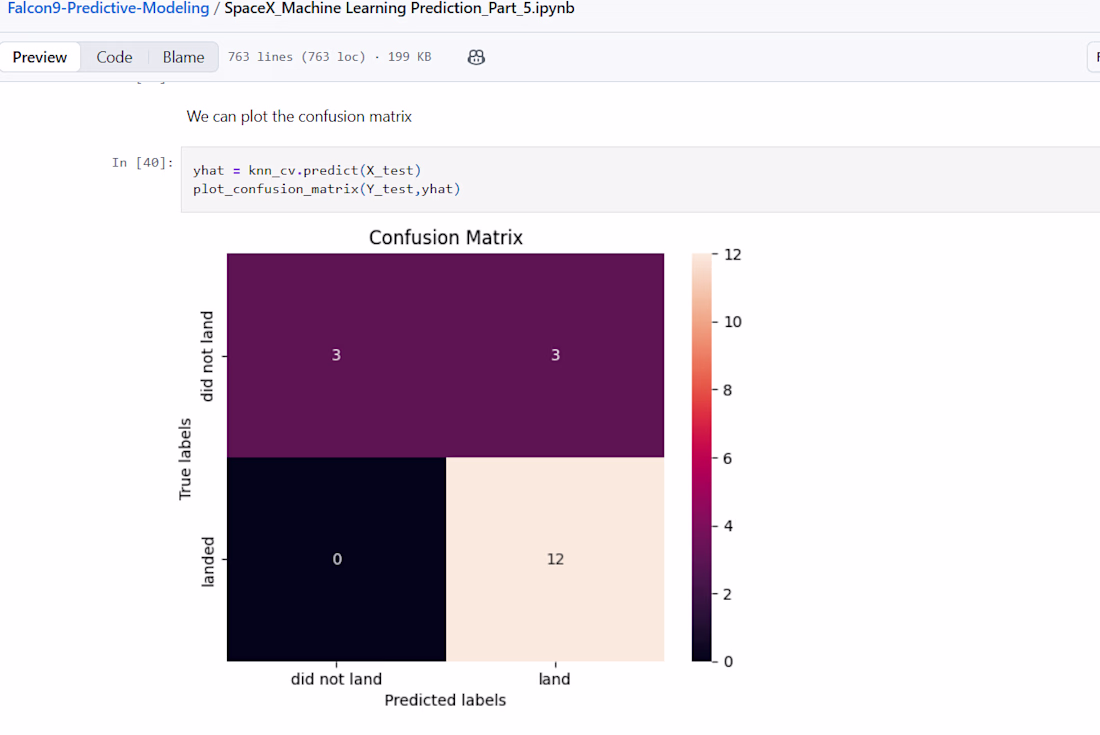The image size is (1100, 735).
Task: Click the Confusion Matrix chart title
Action: pyautogui.click(x=446, y=237)
